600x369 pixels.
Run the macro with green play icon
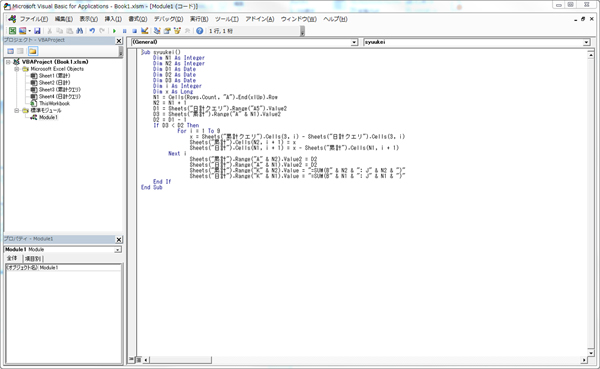(x=114, y=31)
